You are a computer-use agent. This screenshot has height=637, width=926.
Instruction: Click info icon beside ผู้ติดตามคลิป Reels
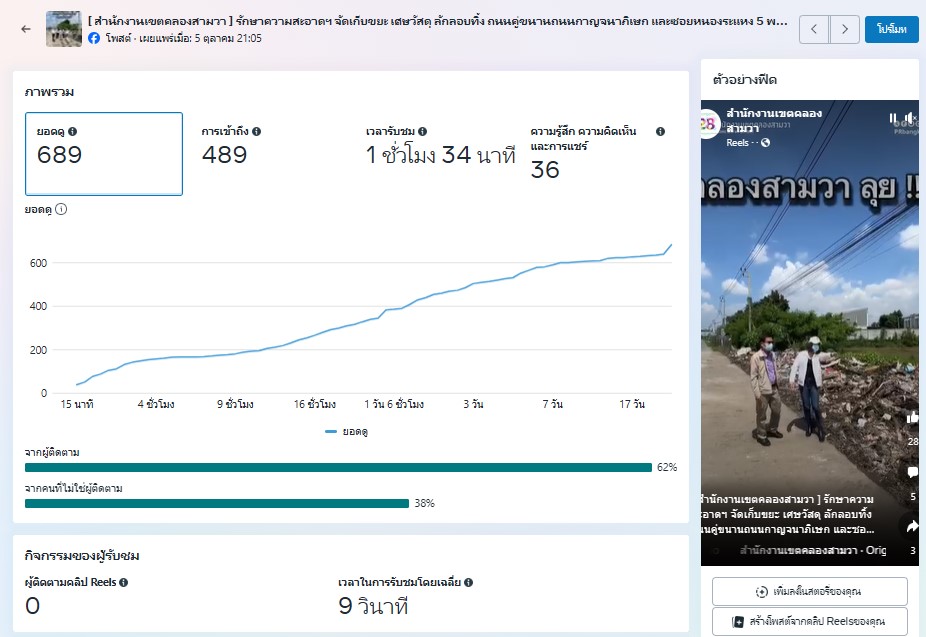pos(124,582)
